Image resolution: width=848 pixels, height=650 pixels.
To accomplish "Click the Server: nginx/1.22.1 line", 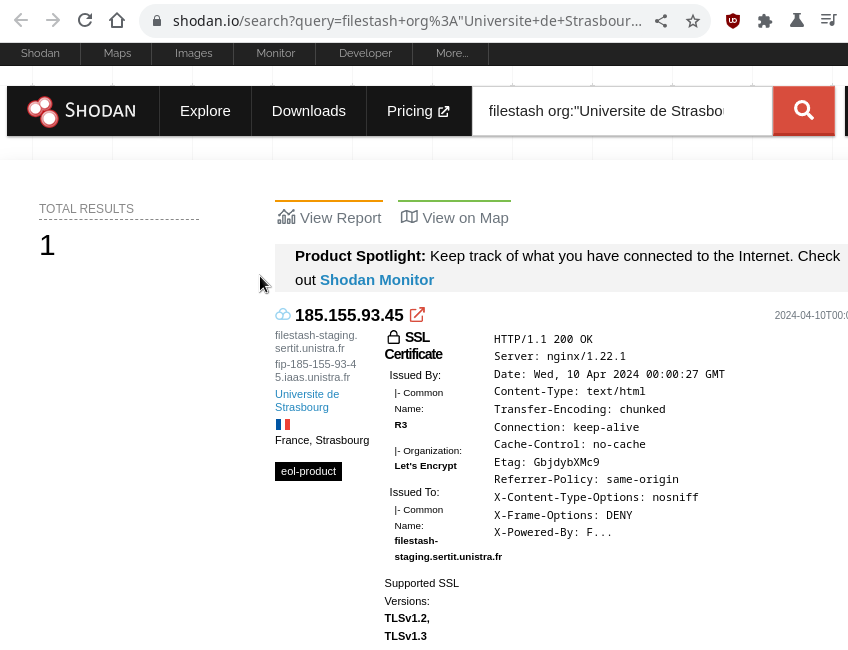I will pos(560,356).
